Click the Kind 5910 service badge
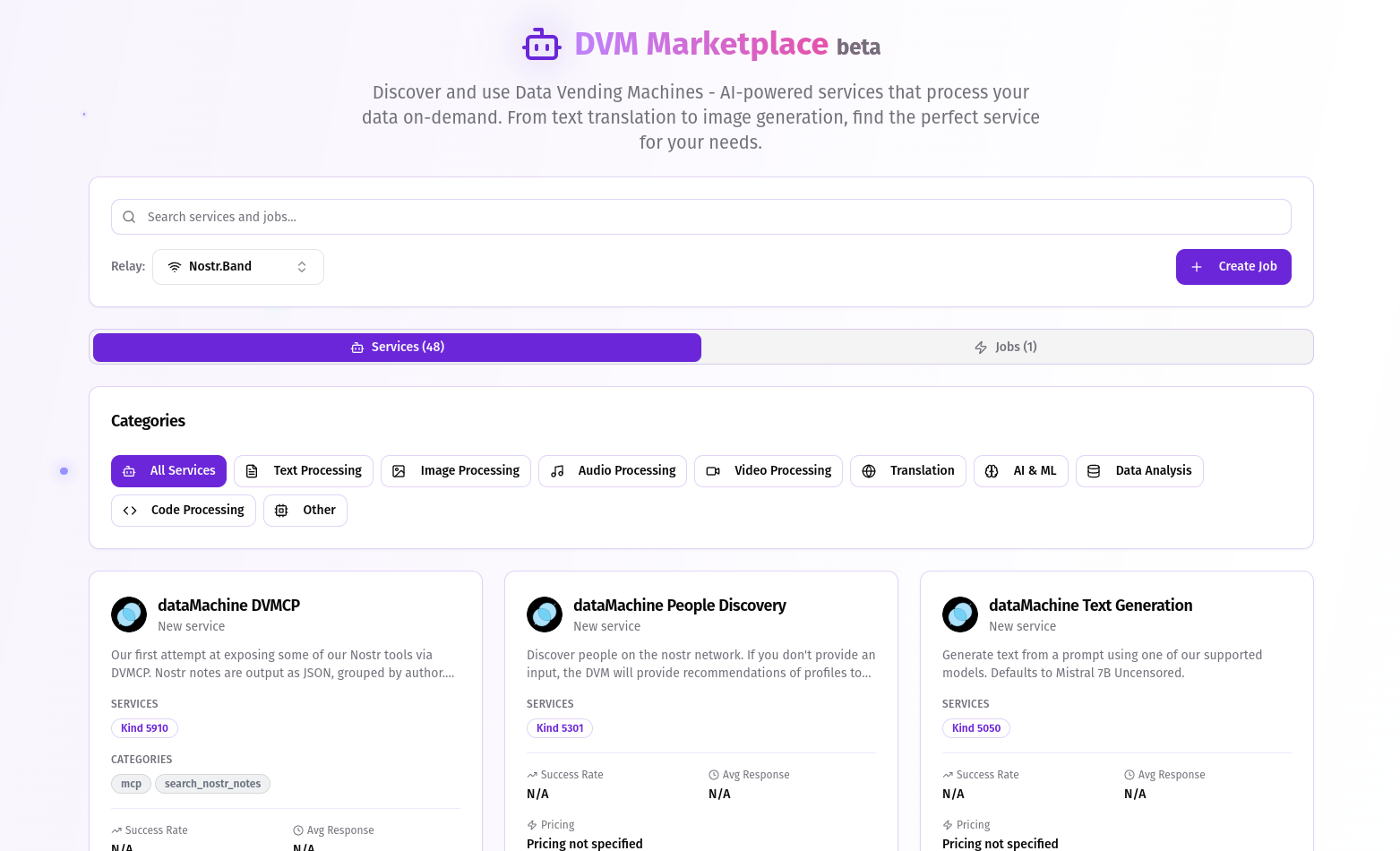1400x851 pixels. (144, 728)
